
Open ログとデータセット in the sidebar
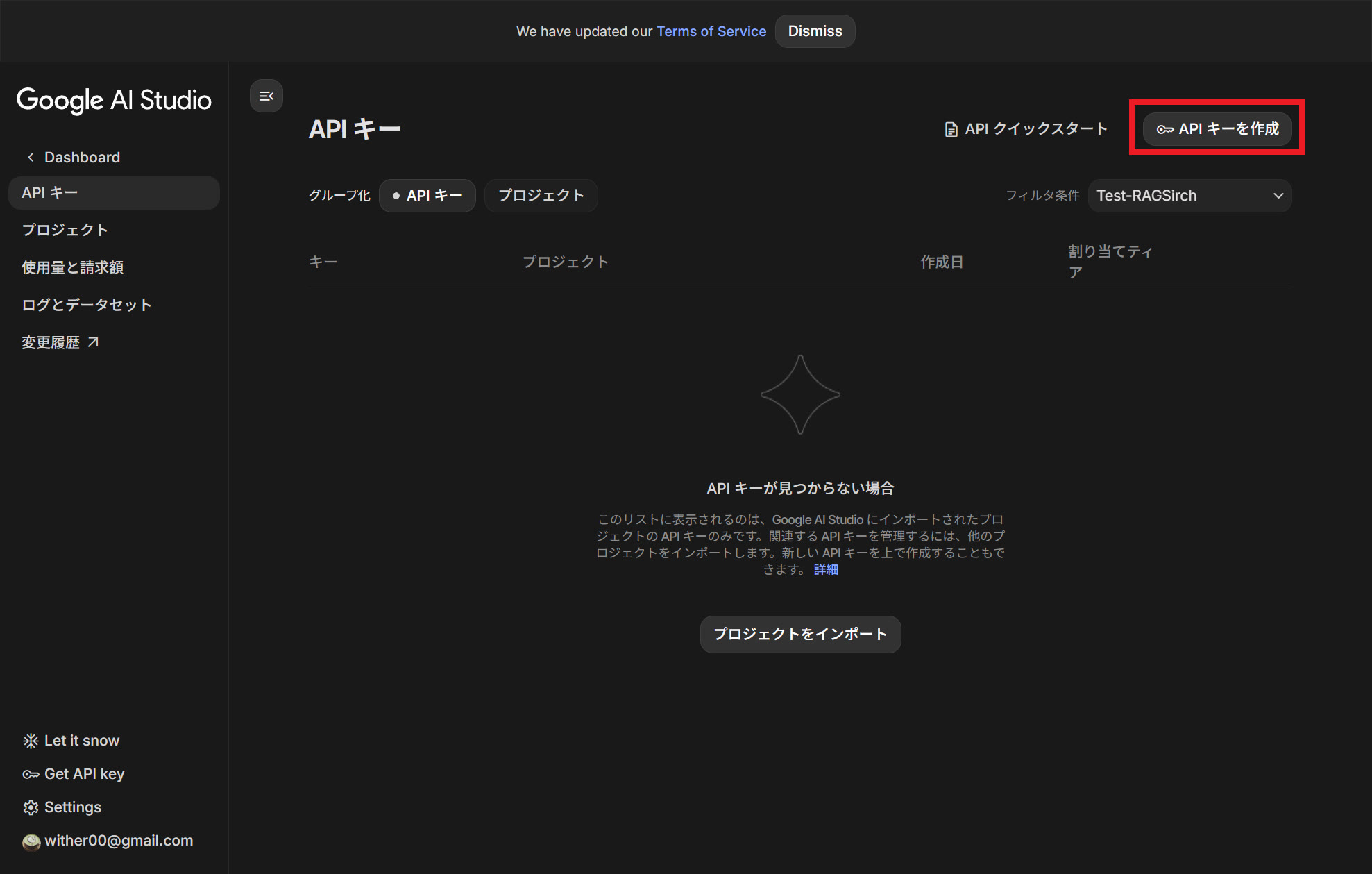[x=86, y=305]
